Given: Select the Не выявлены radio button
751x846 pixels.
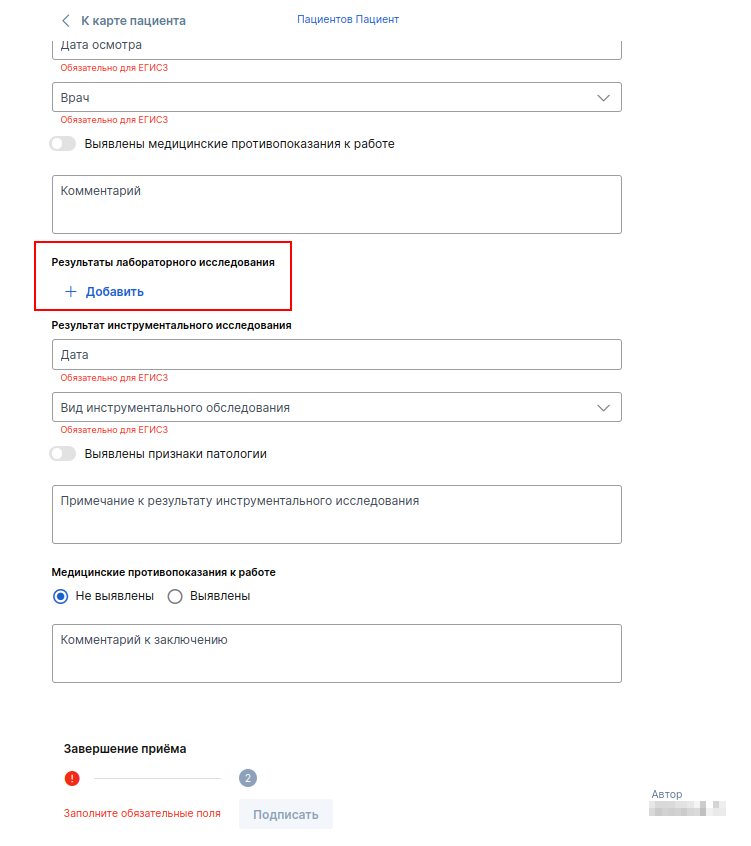Looking at the screenshot, I should tap(60, 596).
